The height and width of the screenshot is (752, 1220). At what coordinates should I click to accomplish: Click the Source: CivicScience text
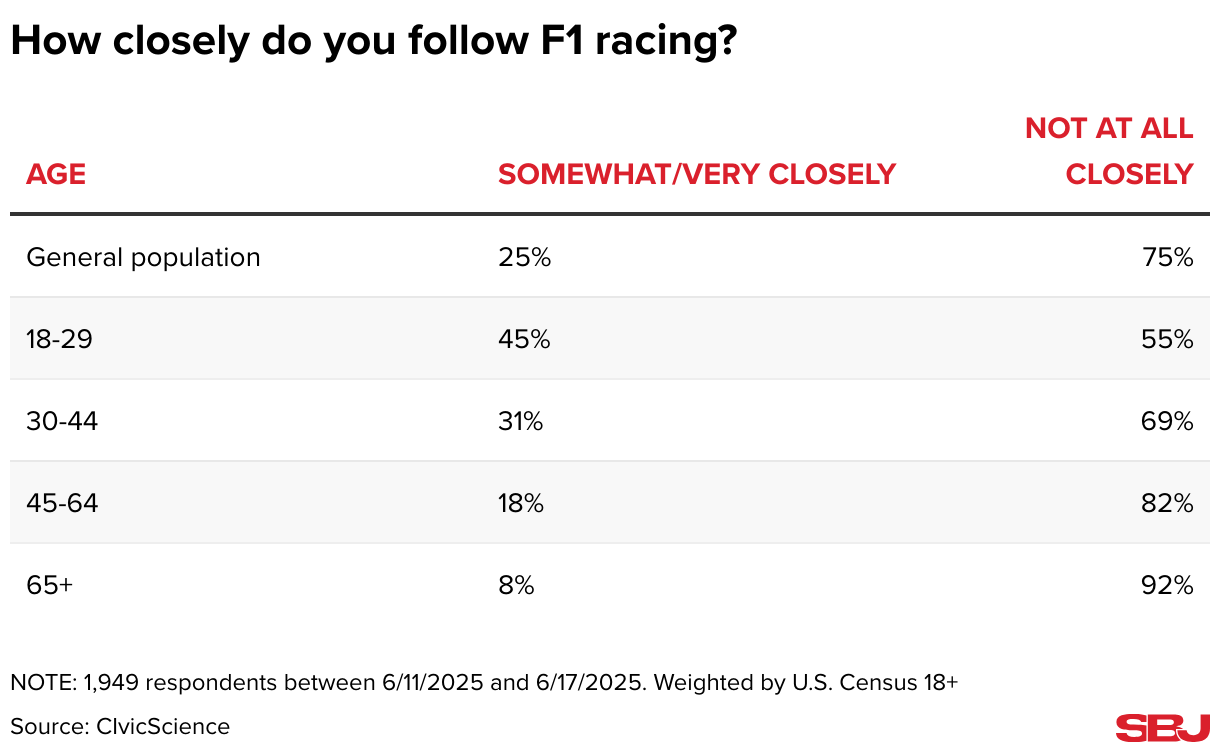pyautogui.click(x=120, y=726)
